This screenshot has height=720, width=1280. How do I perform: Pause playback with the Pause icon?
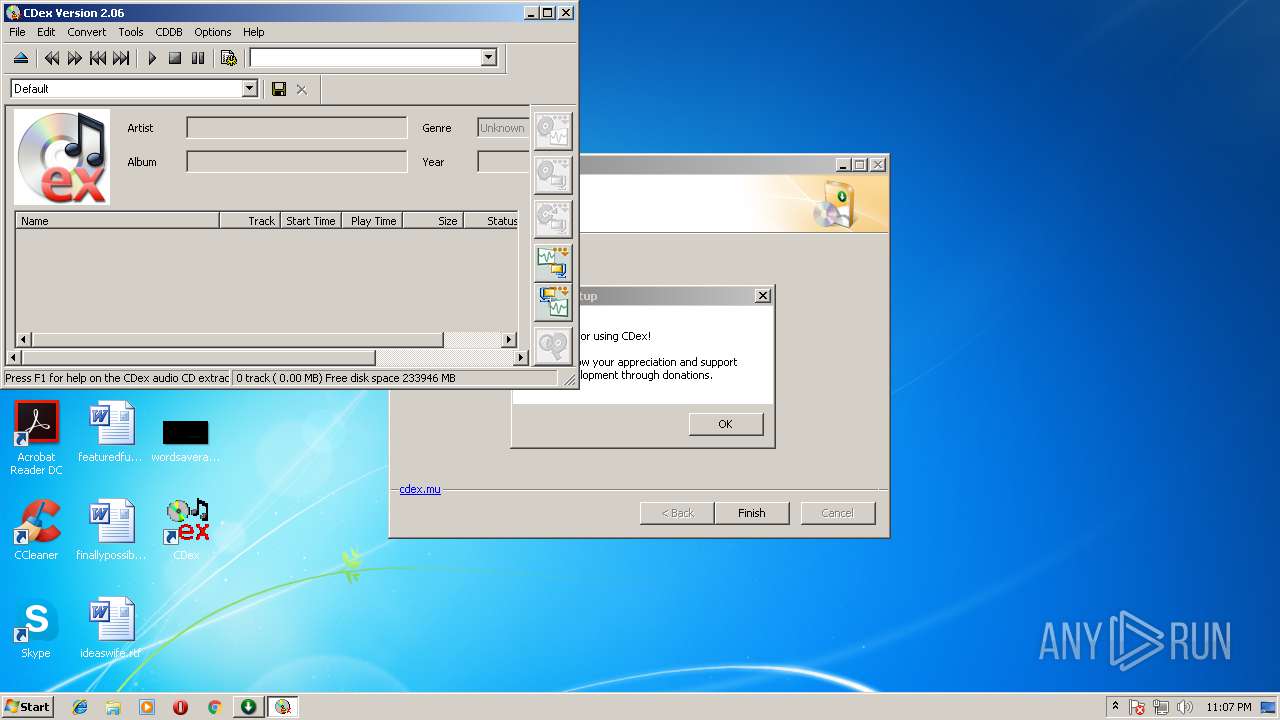(198, 58)
